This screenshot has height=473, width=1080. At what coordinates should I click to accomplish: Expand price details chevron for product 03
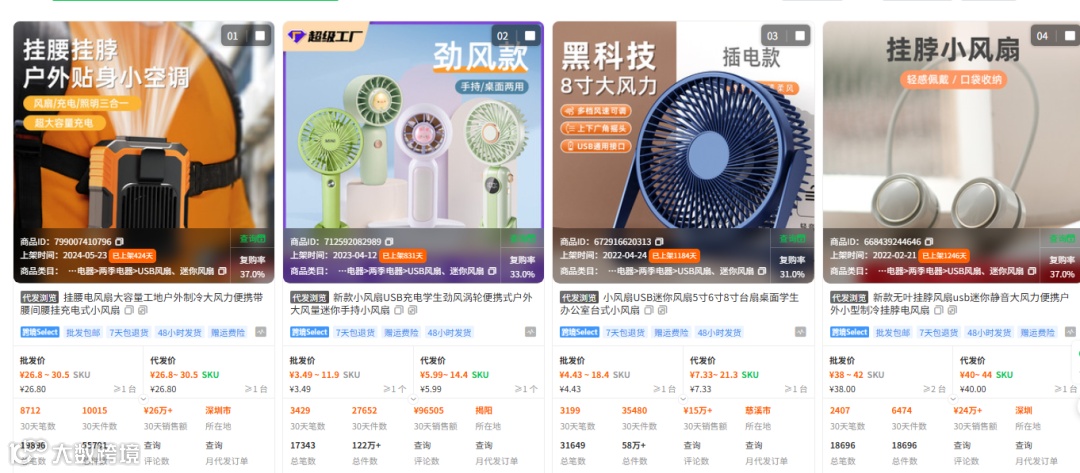683,399
